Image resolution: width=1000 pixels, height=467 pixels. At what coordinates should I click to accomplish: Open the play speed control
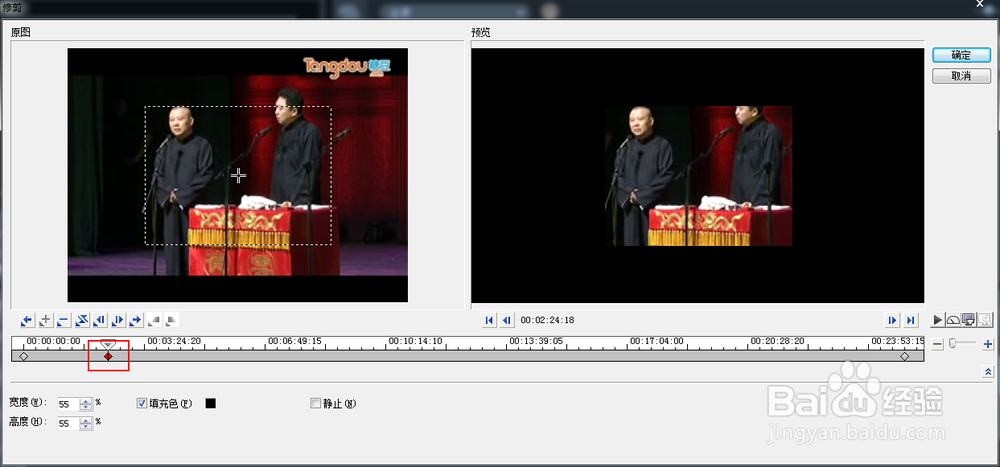point(953,320)
